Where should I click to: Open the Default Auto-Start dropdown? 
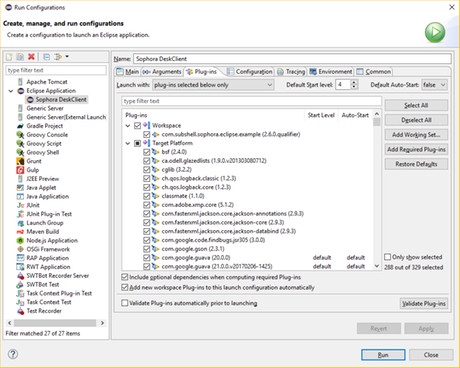[434, 85]
